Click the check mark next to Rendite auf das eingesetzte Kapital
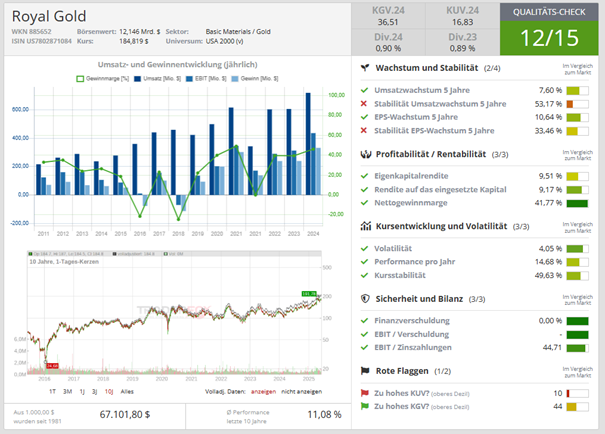 pyautogui.click(x=364, y=189)
